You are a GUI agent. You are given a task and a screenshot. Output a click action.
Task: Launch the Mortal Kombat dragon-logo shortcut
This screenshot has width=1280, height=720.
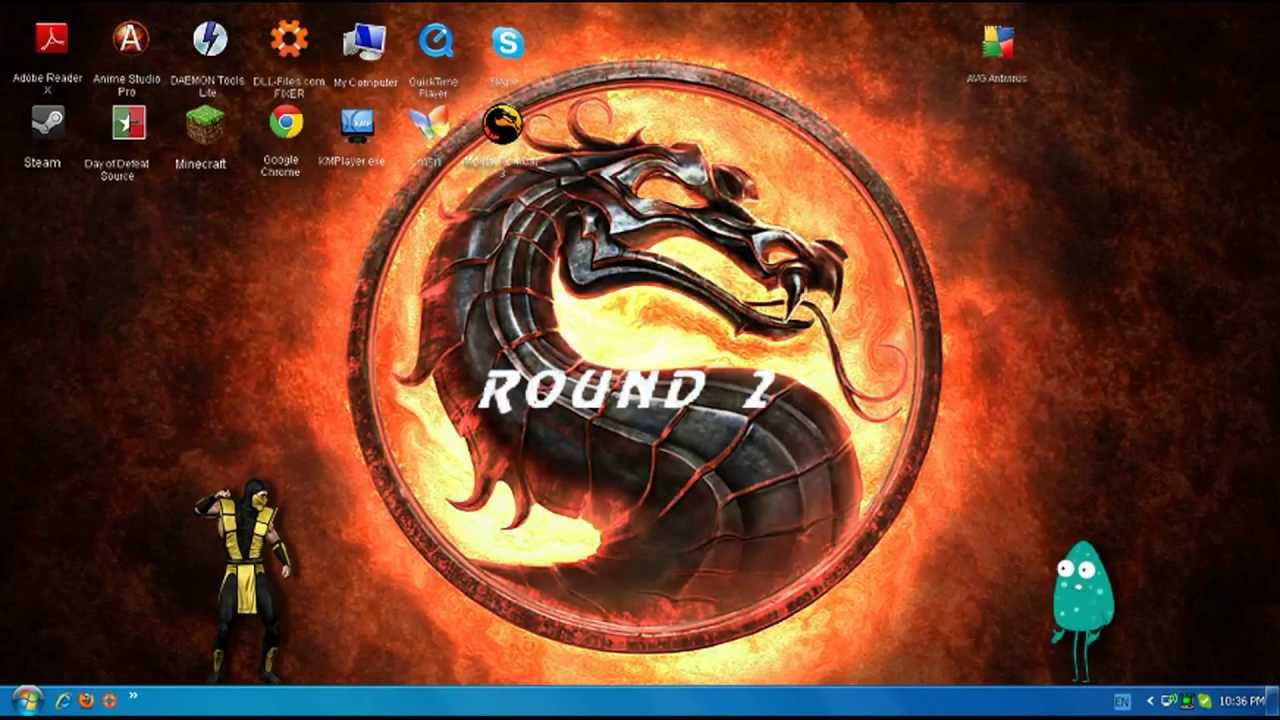[x=502, y=124]
